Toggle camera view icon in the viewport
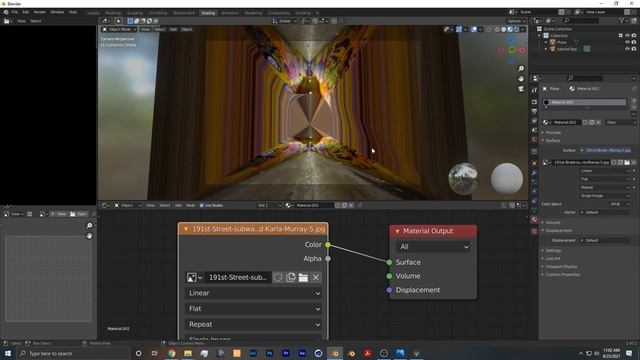640x360 pixels. tap(521, 89)
